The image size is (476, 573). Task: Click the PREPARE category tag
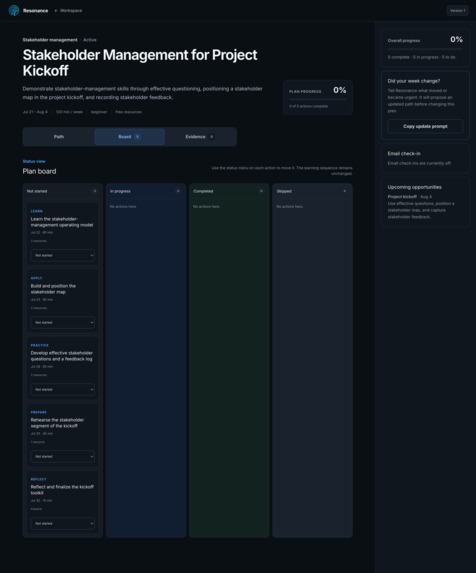[39, 412]
